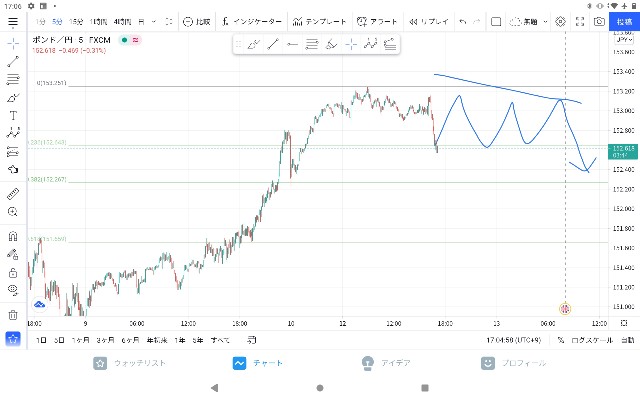The height and width of the screenshot is (400, 640).
Task: Select the すべて date range
Action: 220,340
